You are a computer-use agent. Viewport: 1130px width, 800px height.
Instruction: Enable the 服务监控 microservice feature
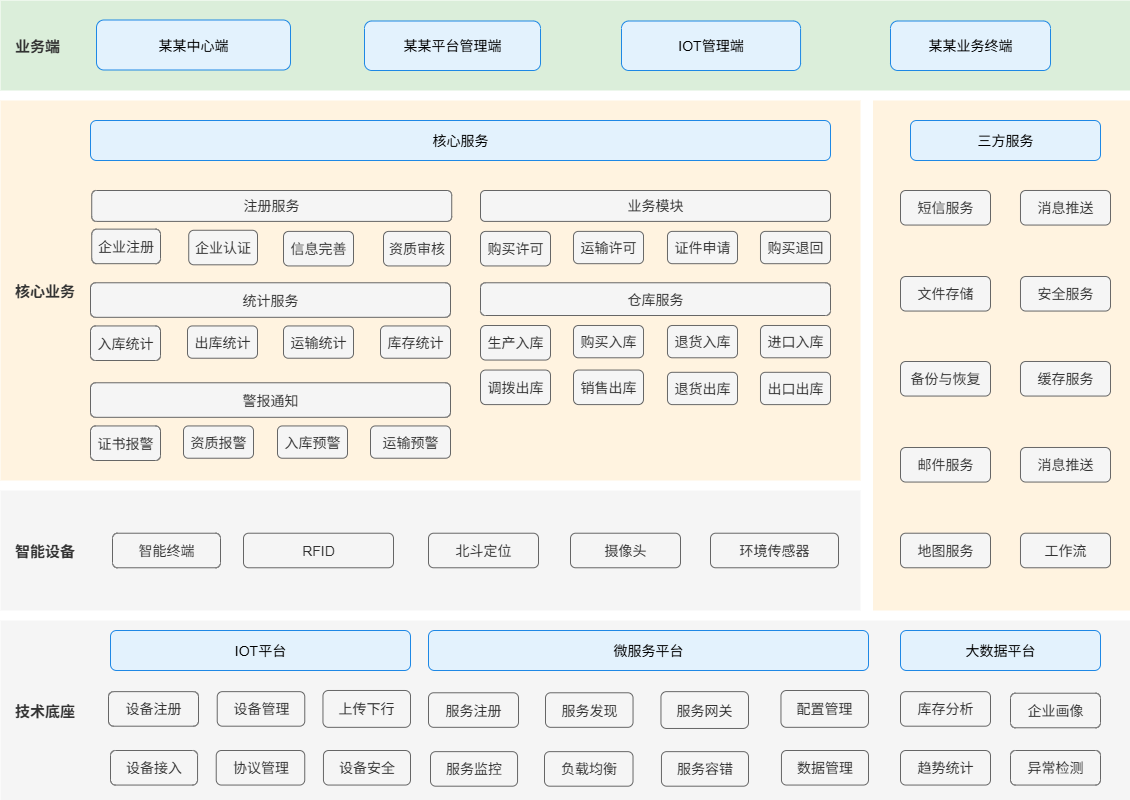473,768
